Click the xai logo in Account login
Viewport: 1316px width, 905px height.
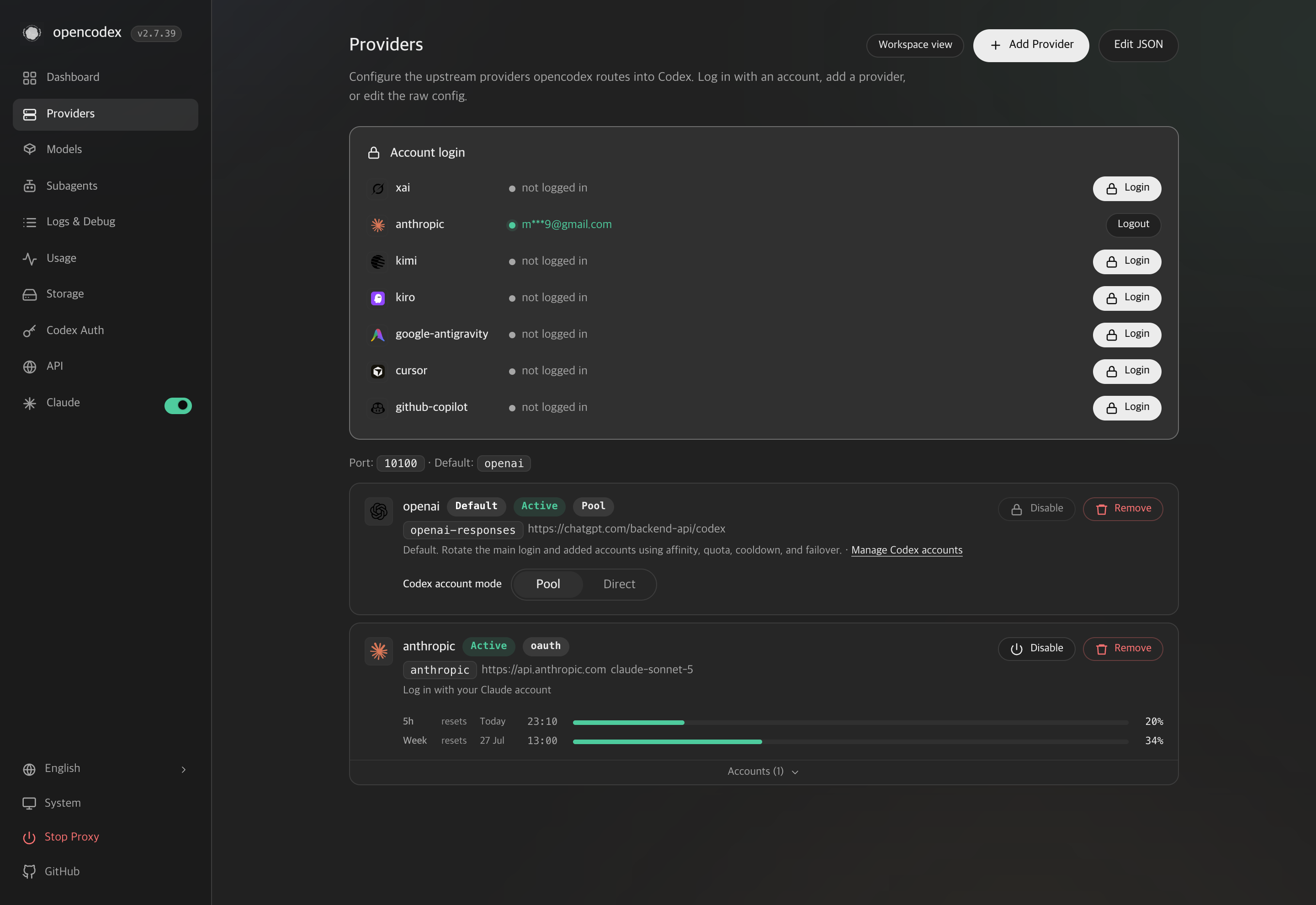coord(378,188)
